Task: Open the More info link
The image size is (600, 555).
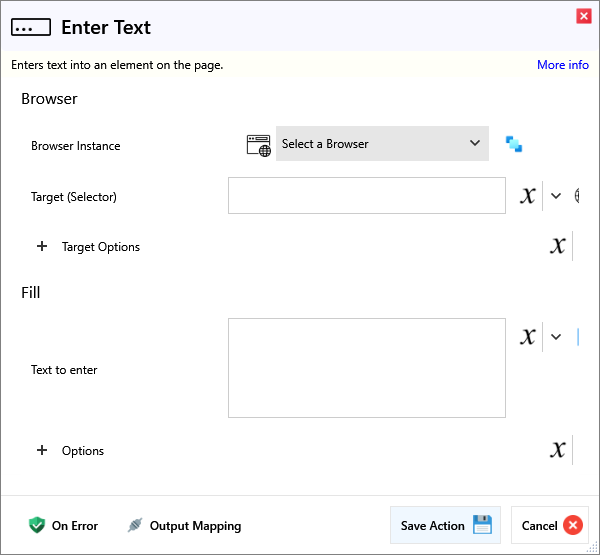Action: [x=562, y=65]
